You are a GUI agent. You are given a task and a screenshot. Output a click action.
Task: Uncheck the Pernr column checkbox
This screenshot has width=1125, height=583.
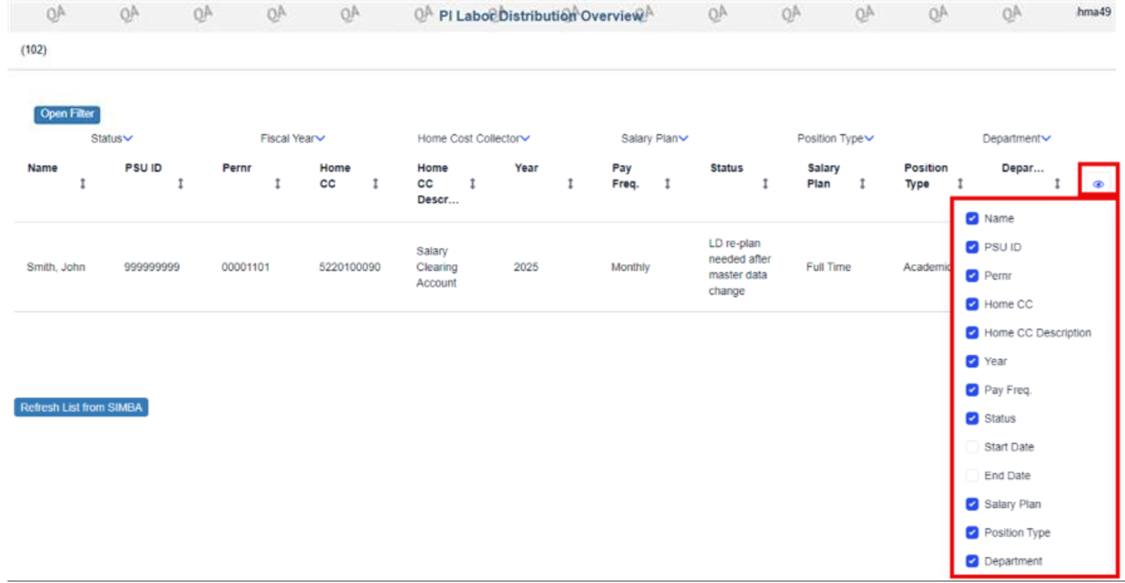click(972, 276)
